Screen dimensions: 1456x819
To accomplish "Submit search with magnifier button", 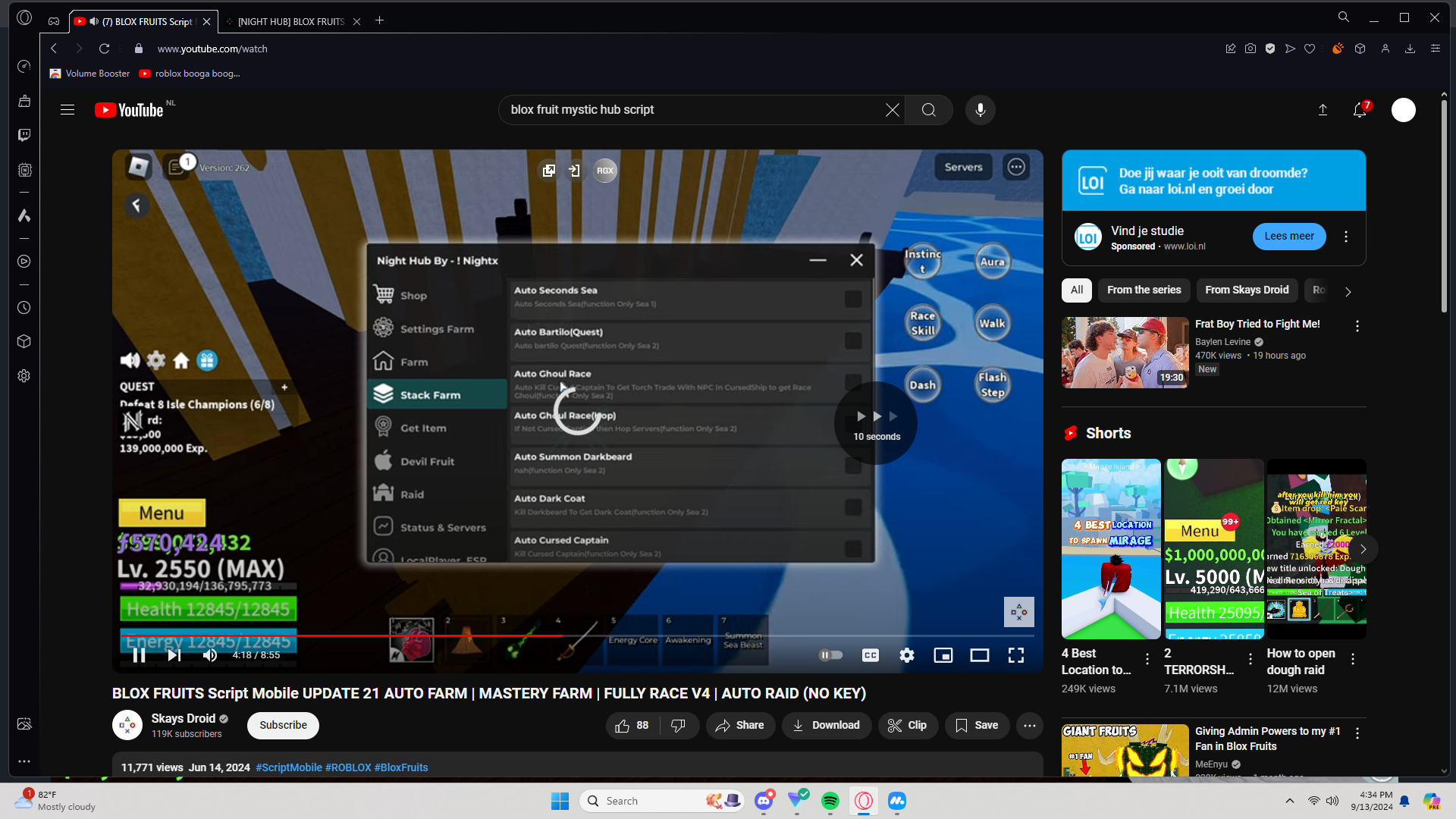I will click(x=929, y=110).
